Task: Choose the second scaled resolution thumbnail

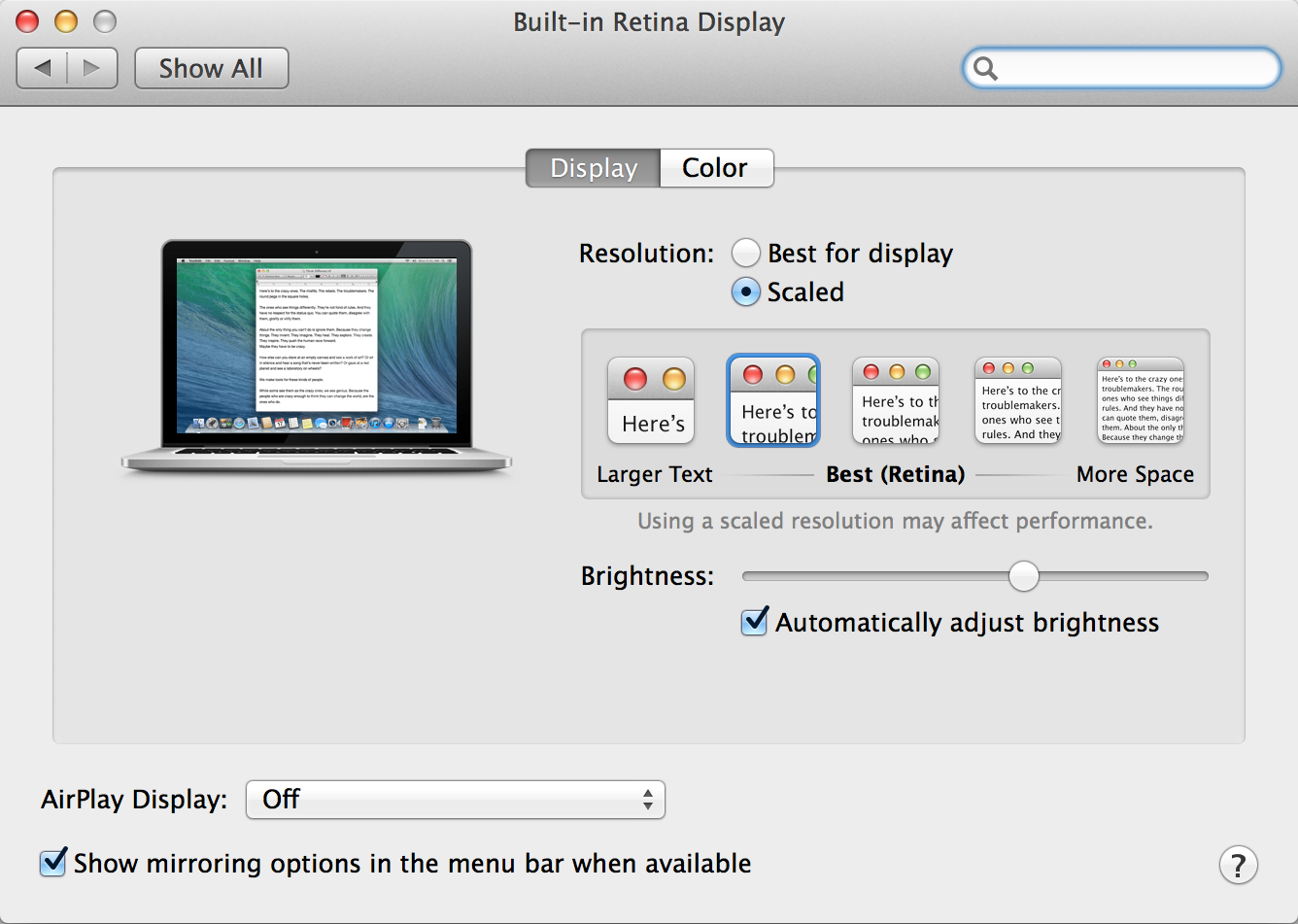Action: click(x=773, y=400)
